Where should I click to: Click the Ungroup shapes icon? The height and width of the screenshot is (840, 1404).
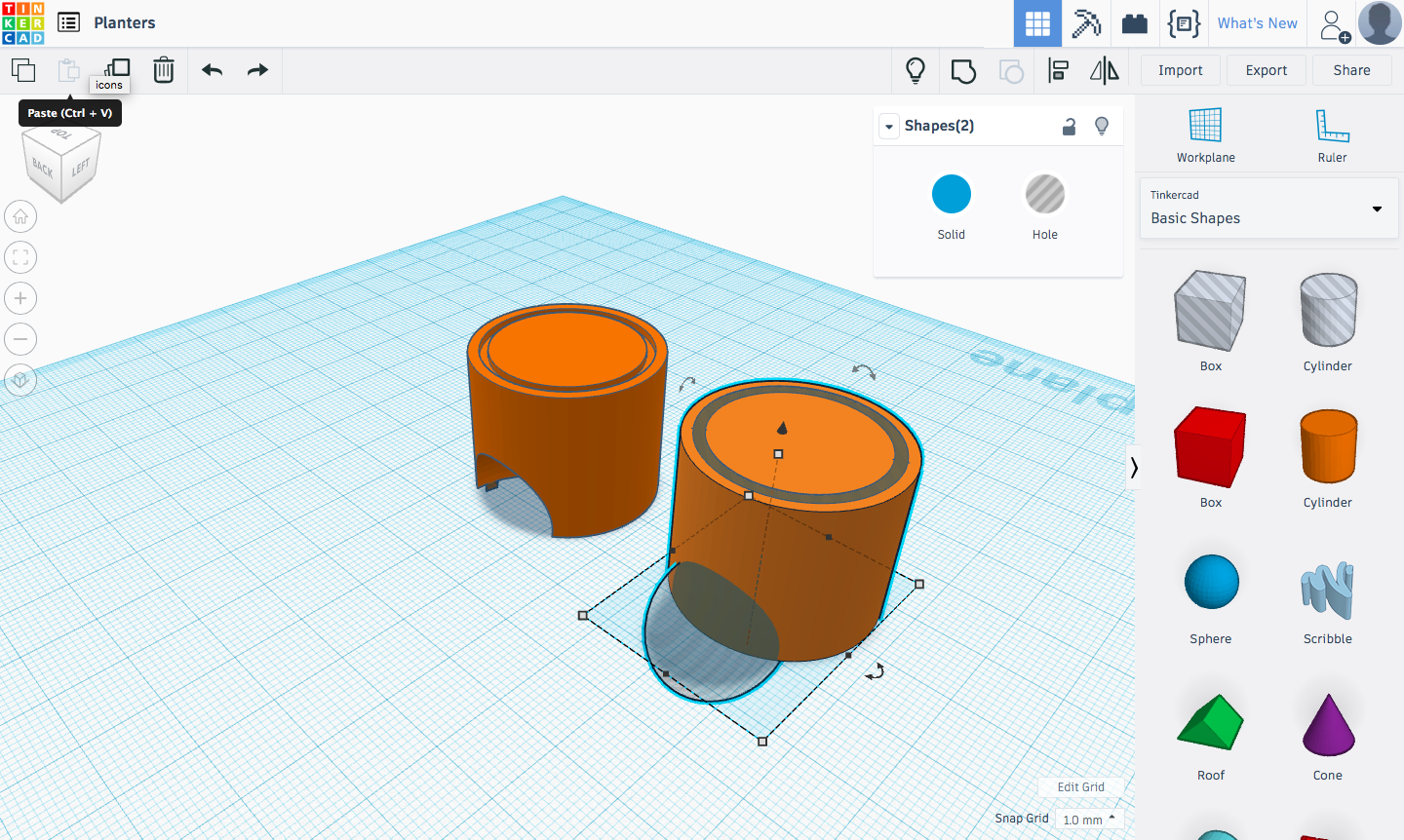click(1011, 70)
